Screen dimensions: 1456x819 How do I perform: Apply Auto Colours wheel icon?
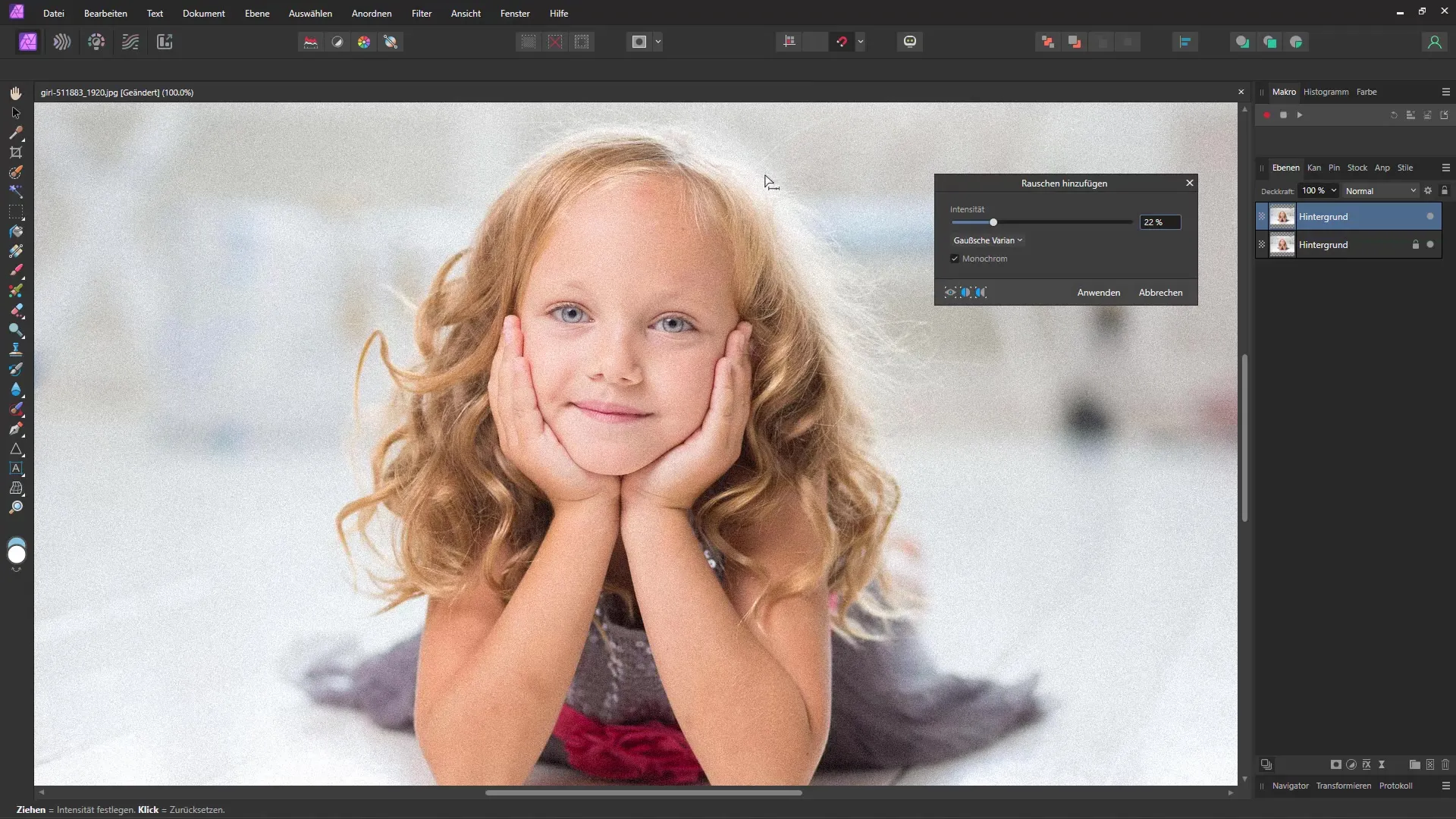364,42
